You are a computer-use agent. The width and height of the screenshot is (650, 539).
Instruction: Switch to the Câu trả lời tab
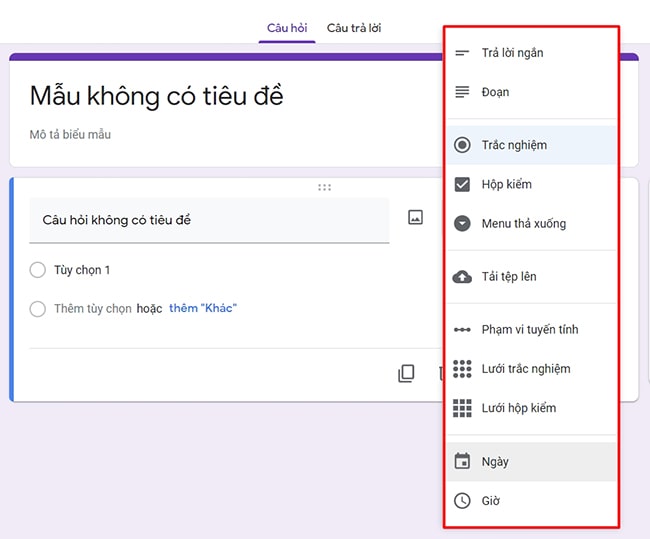(x=353, y=28)
